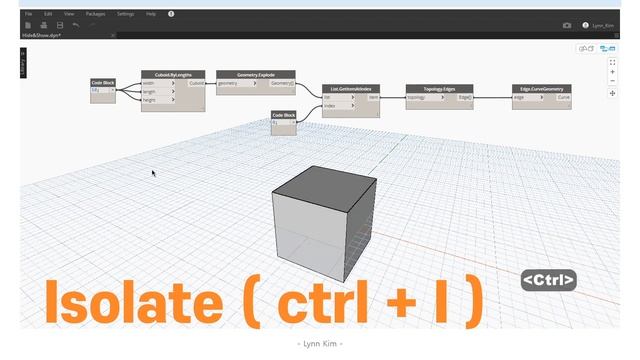Image resolution: width=640 pixels, height=360 pixels.
Task: Click the Curve output port
Action: pos(563,98)
